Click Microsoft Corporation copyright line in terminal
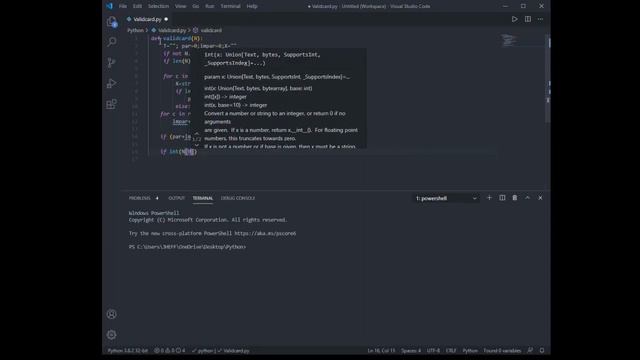The image size is (640, 360). click(208, 220)
